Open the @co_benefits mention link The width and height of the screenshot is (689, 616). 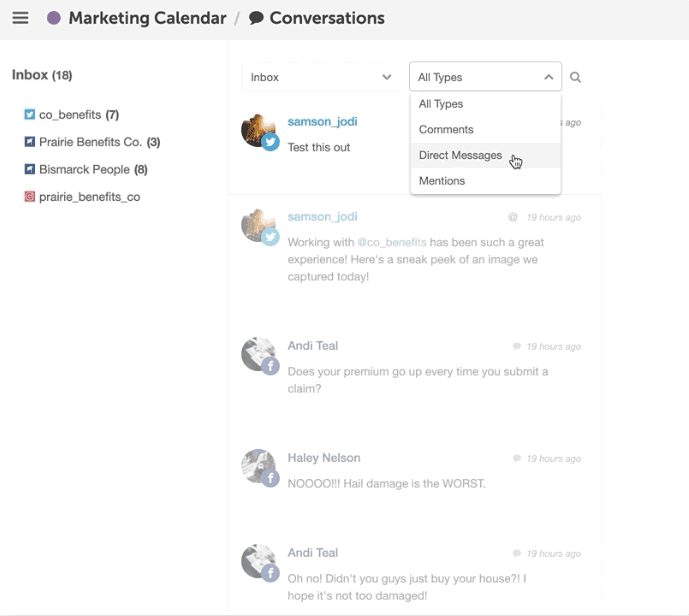[392, 242]
